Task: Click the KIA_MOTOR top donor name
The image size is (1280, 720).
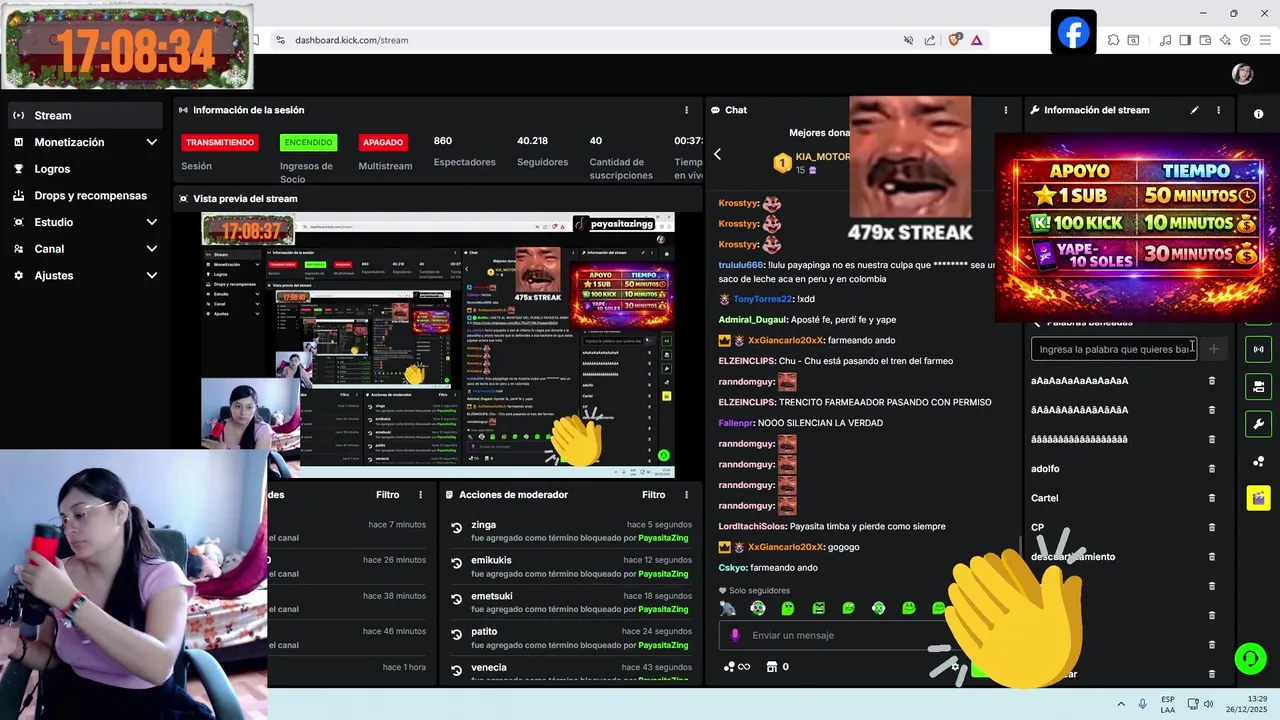Action: (822, 157)
